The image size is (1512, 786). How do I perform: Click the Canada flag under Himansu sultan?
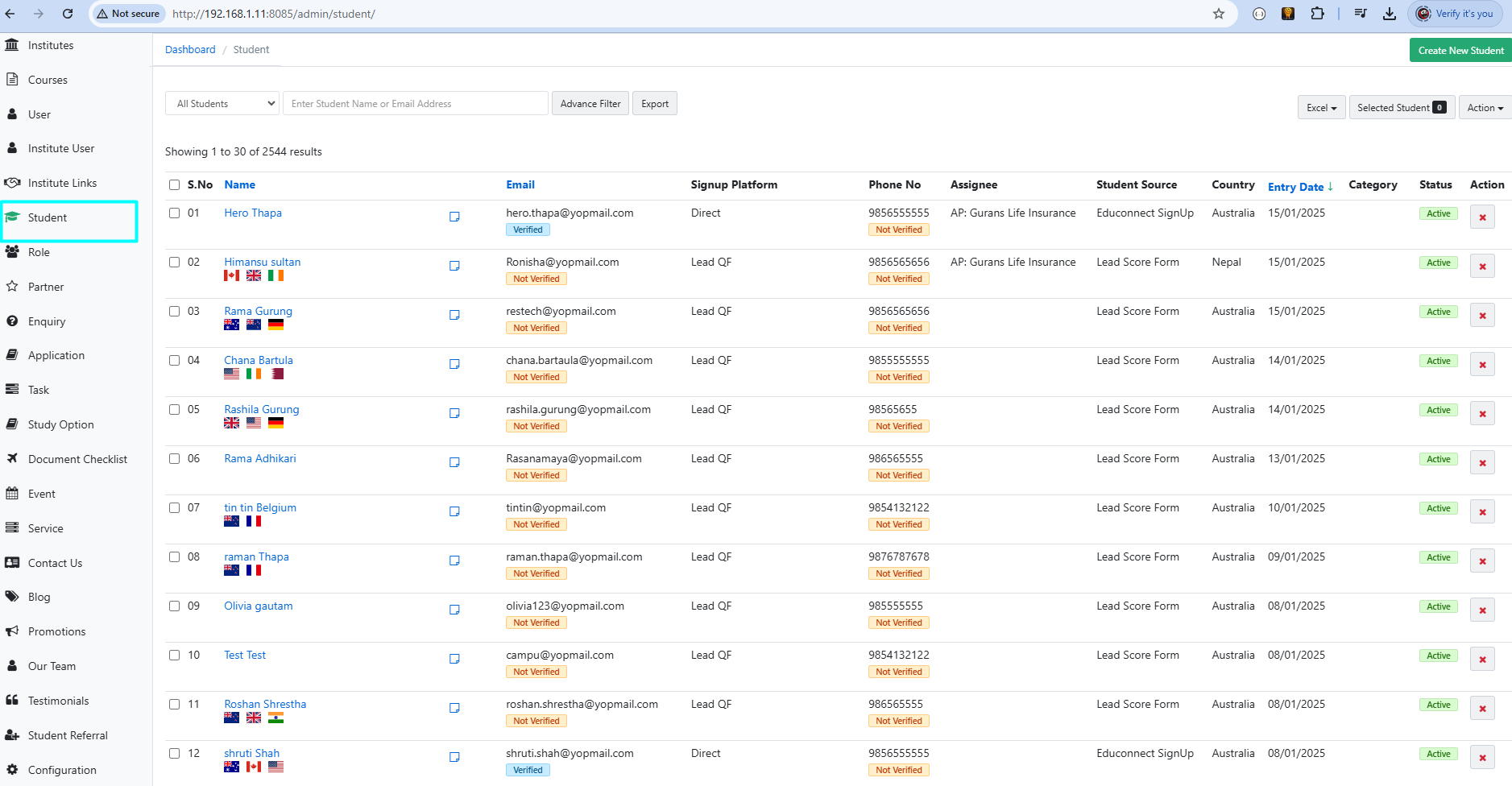[x=232, y=275]
